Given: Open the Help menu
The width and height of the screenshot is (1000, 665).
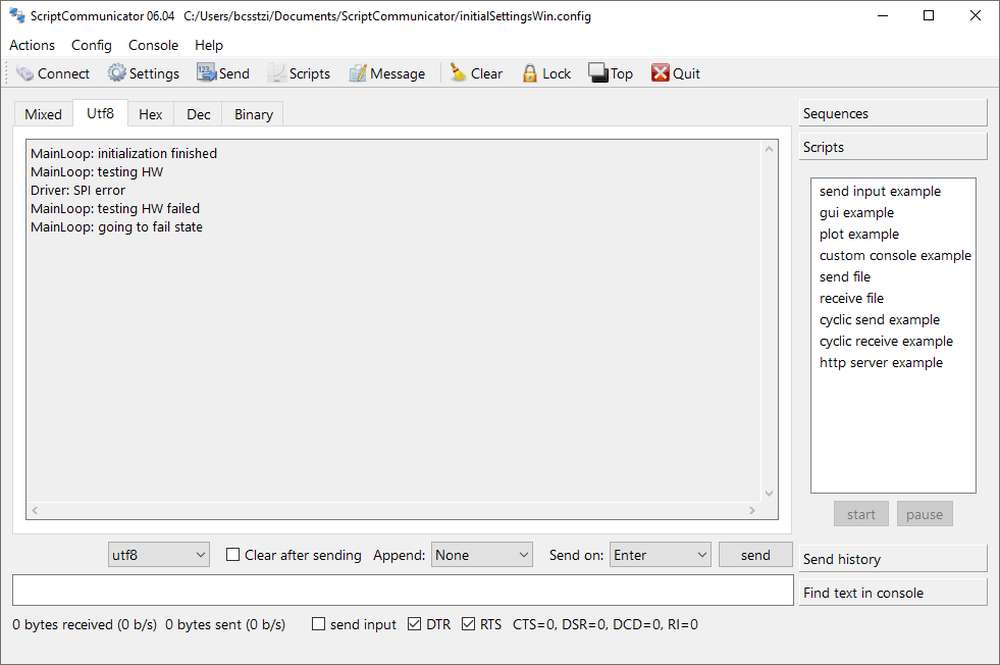Looking at the screenshot, I should coord(209,45).
